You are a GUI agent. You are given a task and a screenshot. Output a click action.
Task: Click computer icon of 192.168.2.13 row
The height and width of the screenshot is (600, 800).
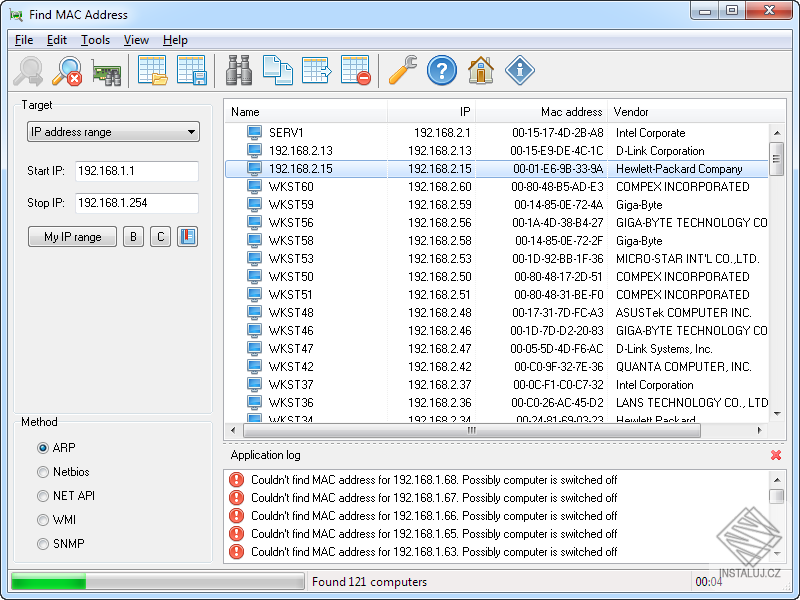254,151
